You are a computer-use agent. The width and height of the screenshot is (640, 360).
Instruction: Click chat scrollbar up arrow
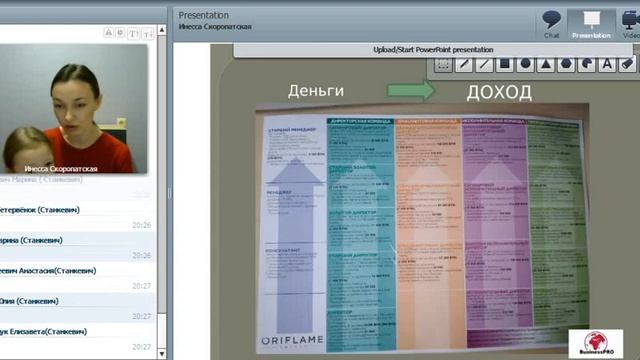click(162, 30)
